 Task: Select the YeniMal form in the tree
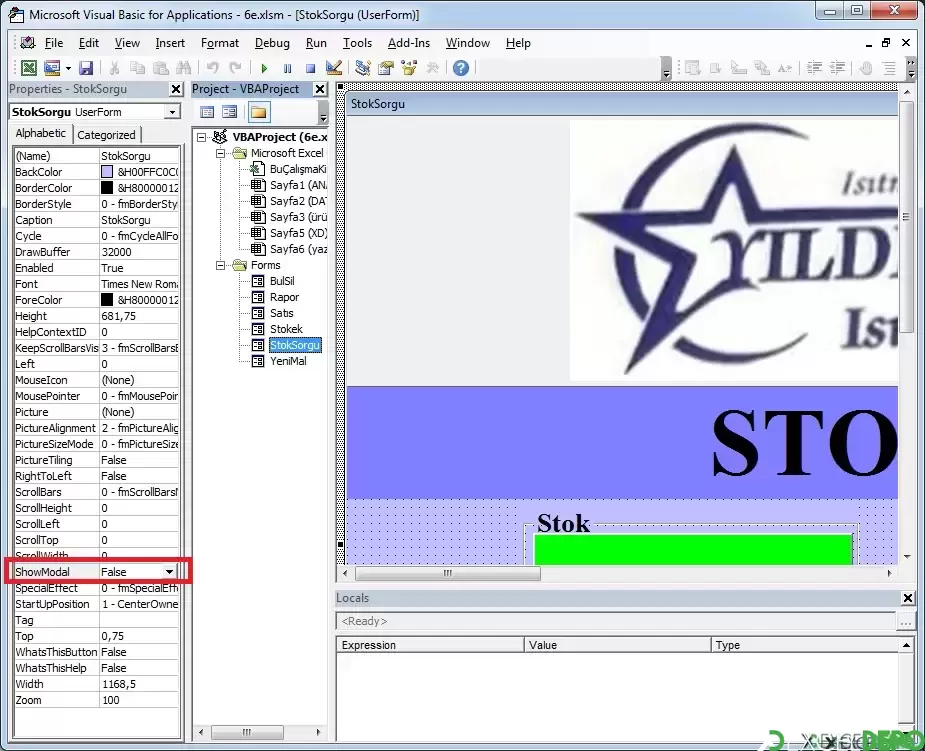288,361
